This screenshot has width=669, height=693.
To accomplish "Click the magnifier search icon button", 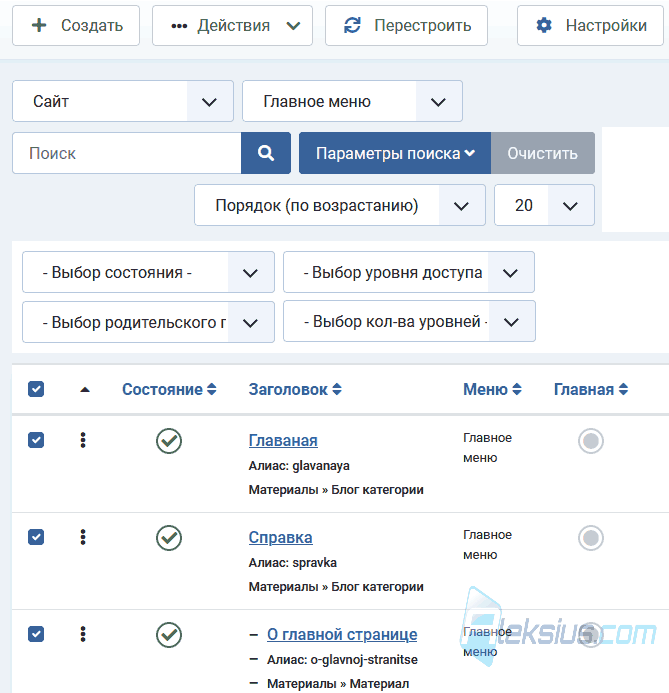I will [266, 153].
